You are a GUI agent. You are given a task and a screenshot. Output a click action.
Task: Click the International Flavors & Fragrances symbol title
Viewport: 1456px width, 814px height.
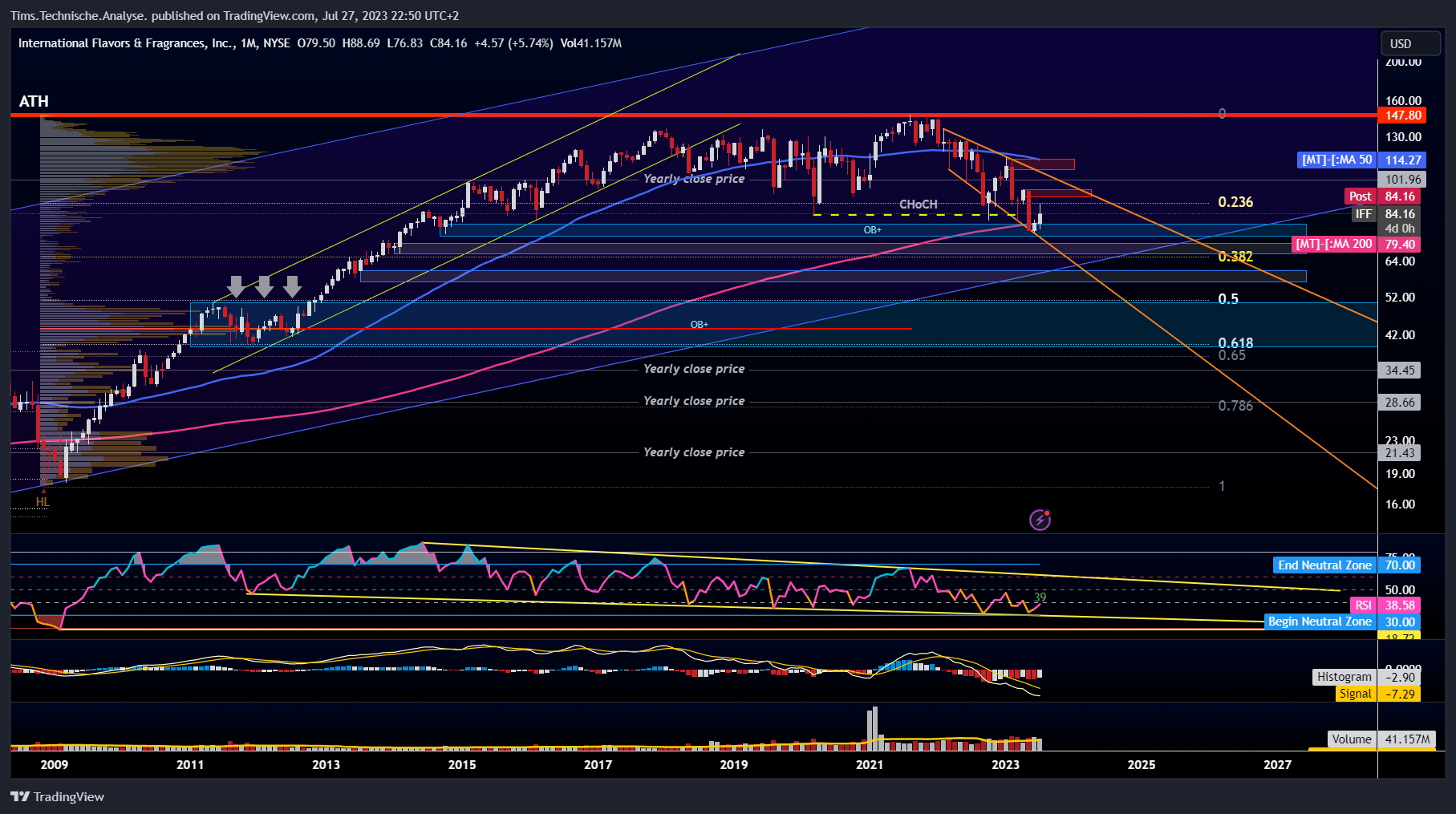[126, 43]
